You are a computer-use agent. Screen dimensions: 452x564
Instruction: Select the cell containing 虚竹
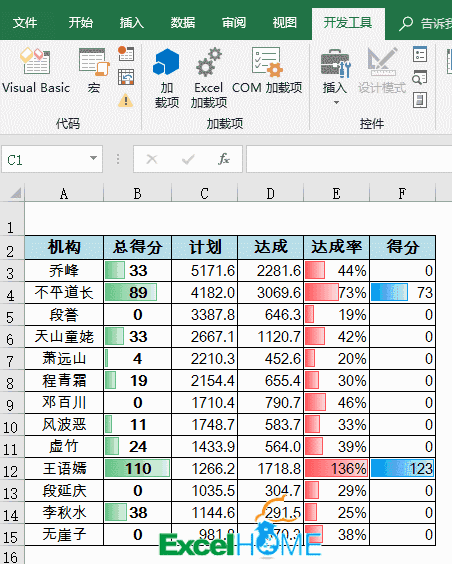[64, 447]
